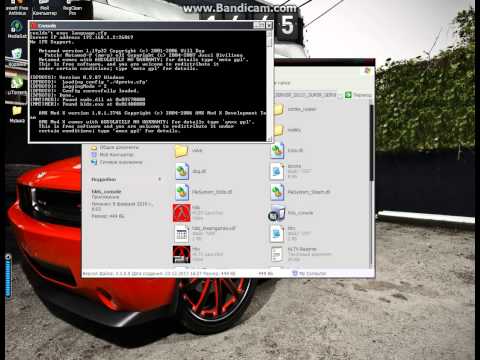Viewport: 480px width, 360px height.
Task: Open the Общие документы sidebar link
Action: pyautogui.click(x=115, y=147)
